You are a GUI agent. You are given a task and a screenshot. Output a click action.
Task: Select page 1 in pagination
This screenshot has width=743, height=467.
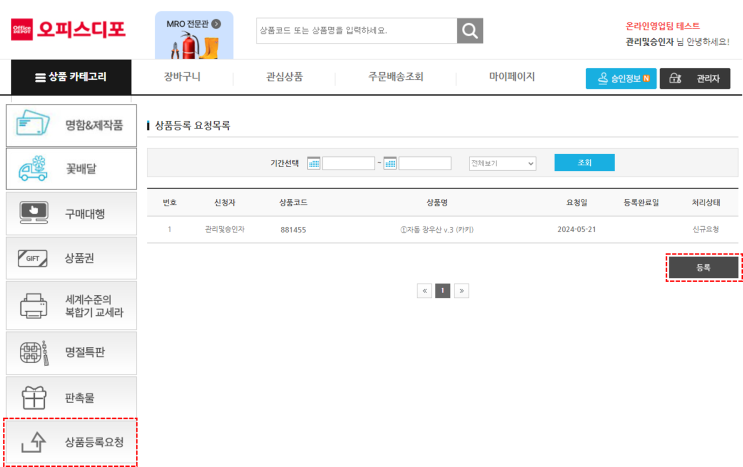point(443,291)
